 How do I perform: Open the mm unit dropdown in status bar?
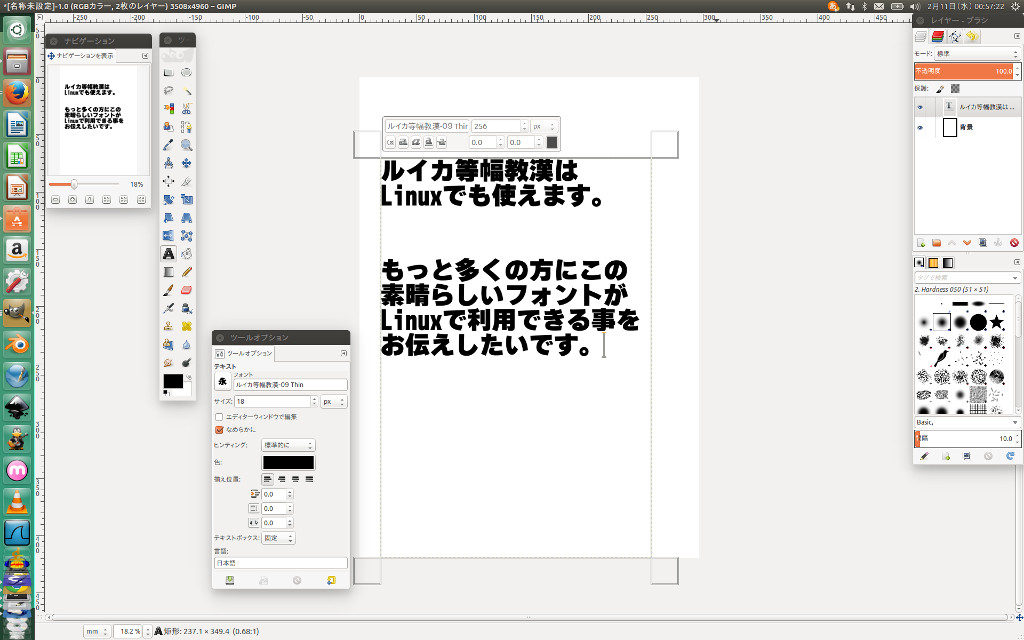pos(96,632)
